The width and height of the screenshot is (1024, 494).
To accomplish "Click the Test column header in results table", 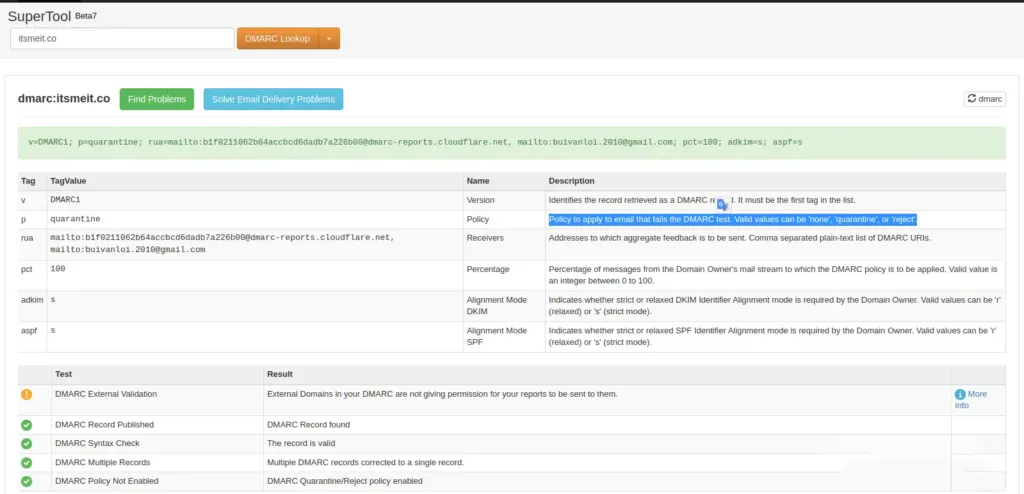I will point(63,374).
